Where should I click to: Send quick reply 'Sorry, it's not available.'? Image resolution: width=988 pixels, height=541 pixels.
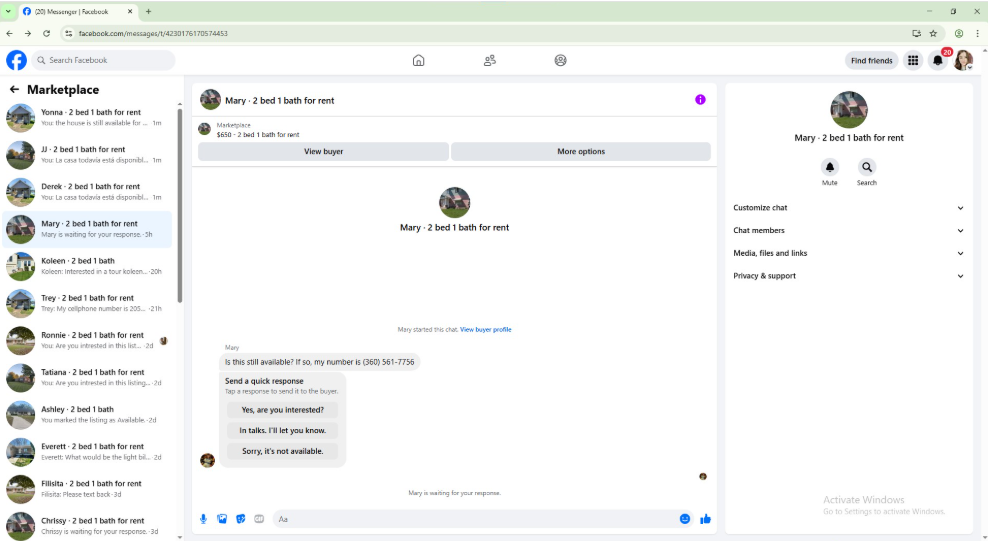[x=282, y=451]
